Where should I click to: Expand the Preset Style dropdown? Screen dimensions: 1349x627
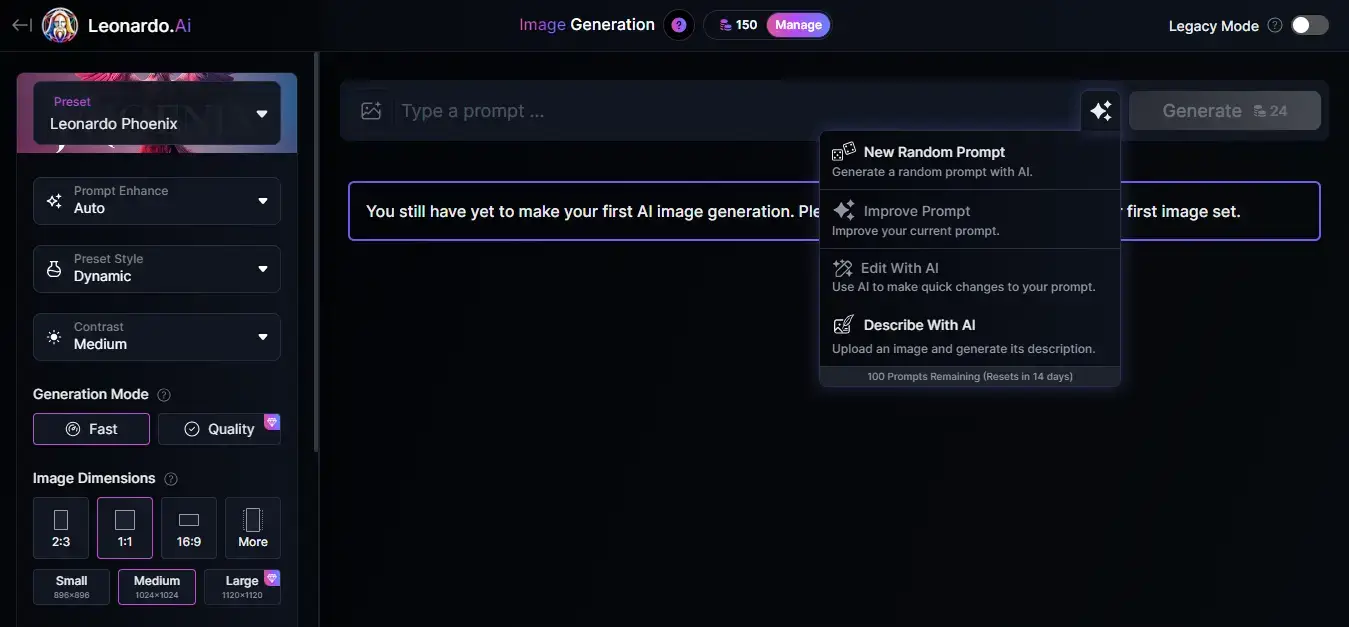tap(157, 268)
